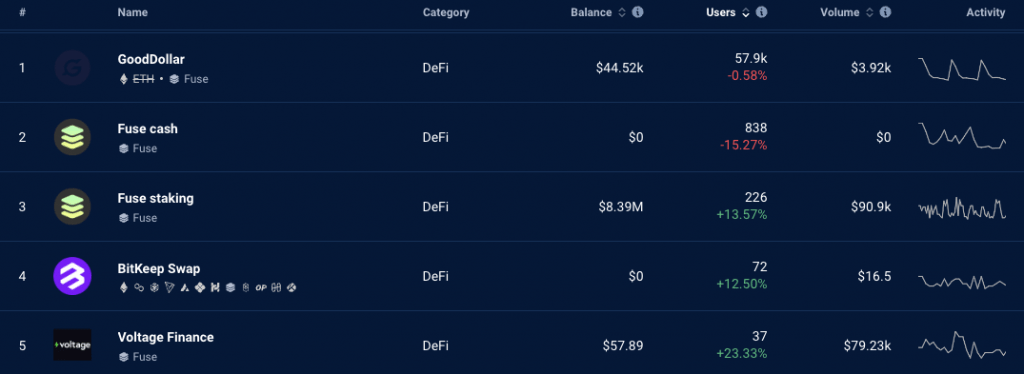The image size is (1024, 374).
Task: Click the Users column info icon
Action: click(x=761, y=12)
